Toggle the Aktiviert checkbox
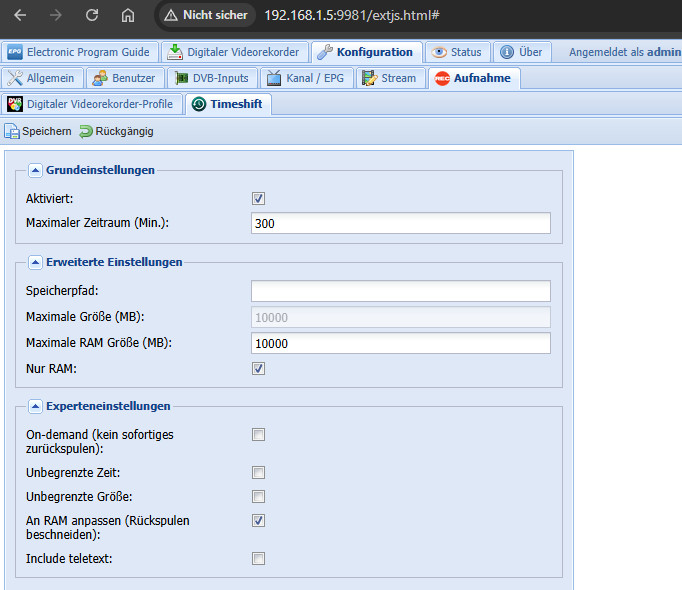This screenshot has height=590, width=682. (x=258, y=198)
